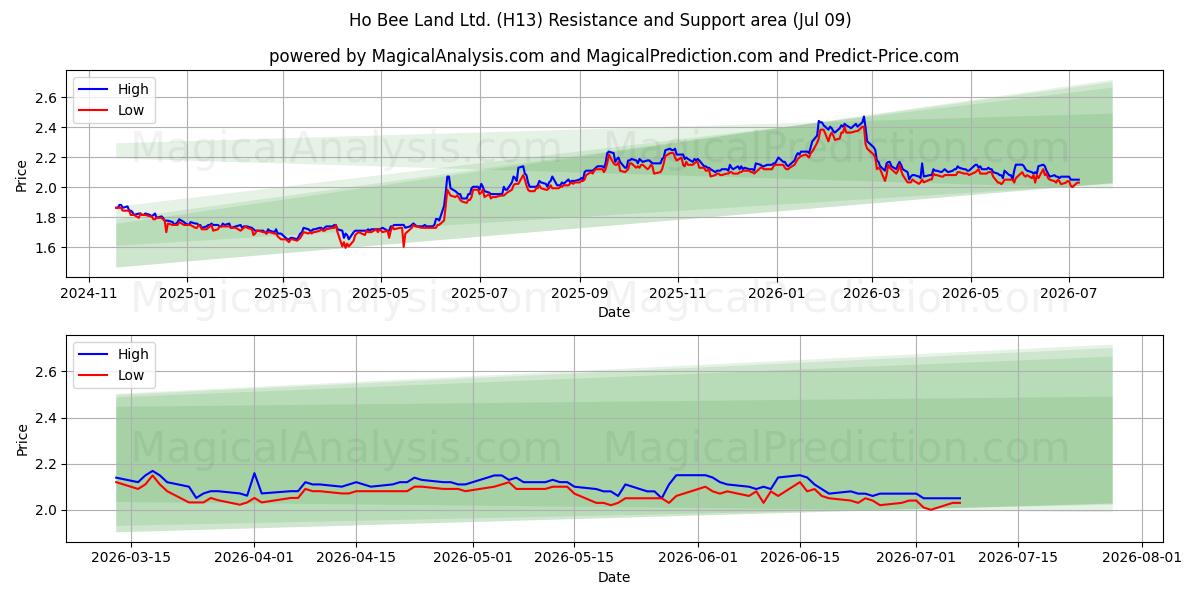The height and width of the screenshot is (600, 1200).
Task: Click the top chart '1.8' price tick
Action: [48, 218]
